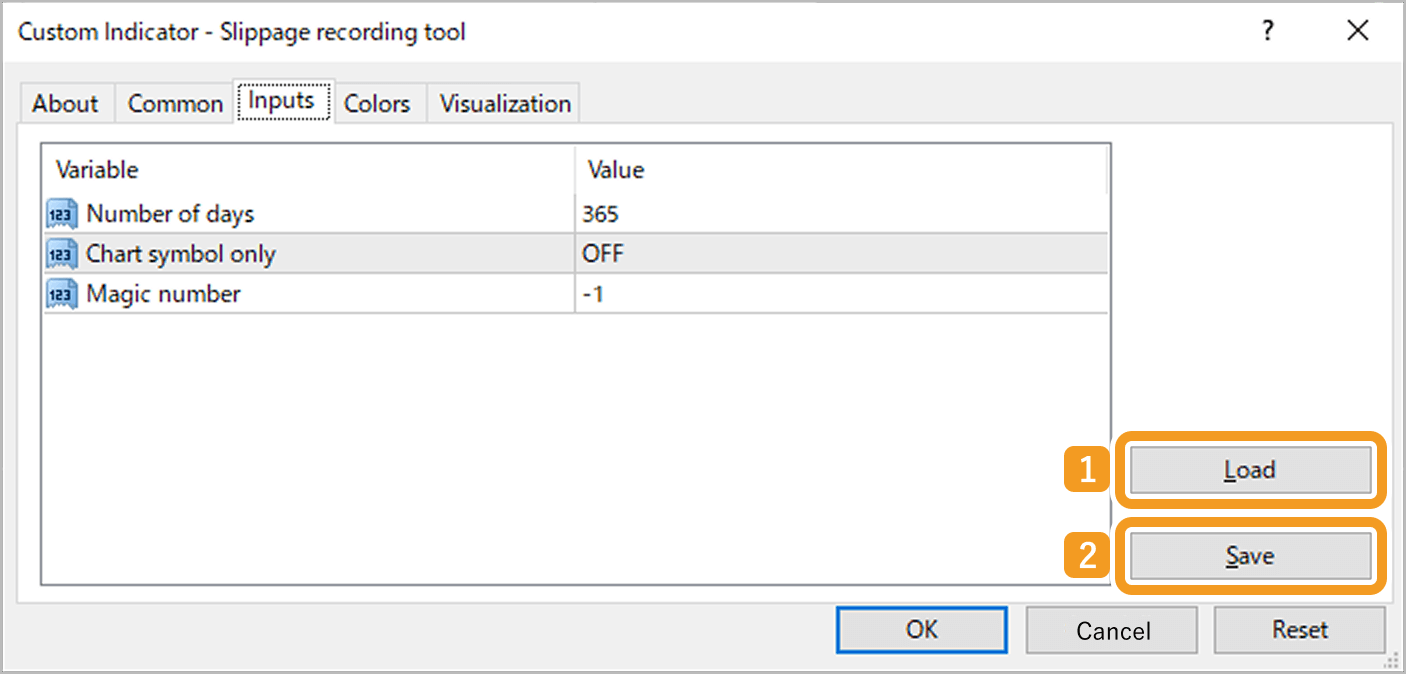1406x674 pixels.
Task: Close the Slippage recording tool dialog
Action: click(1357, 32)
